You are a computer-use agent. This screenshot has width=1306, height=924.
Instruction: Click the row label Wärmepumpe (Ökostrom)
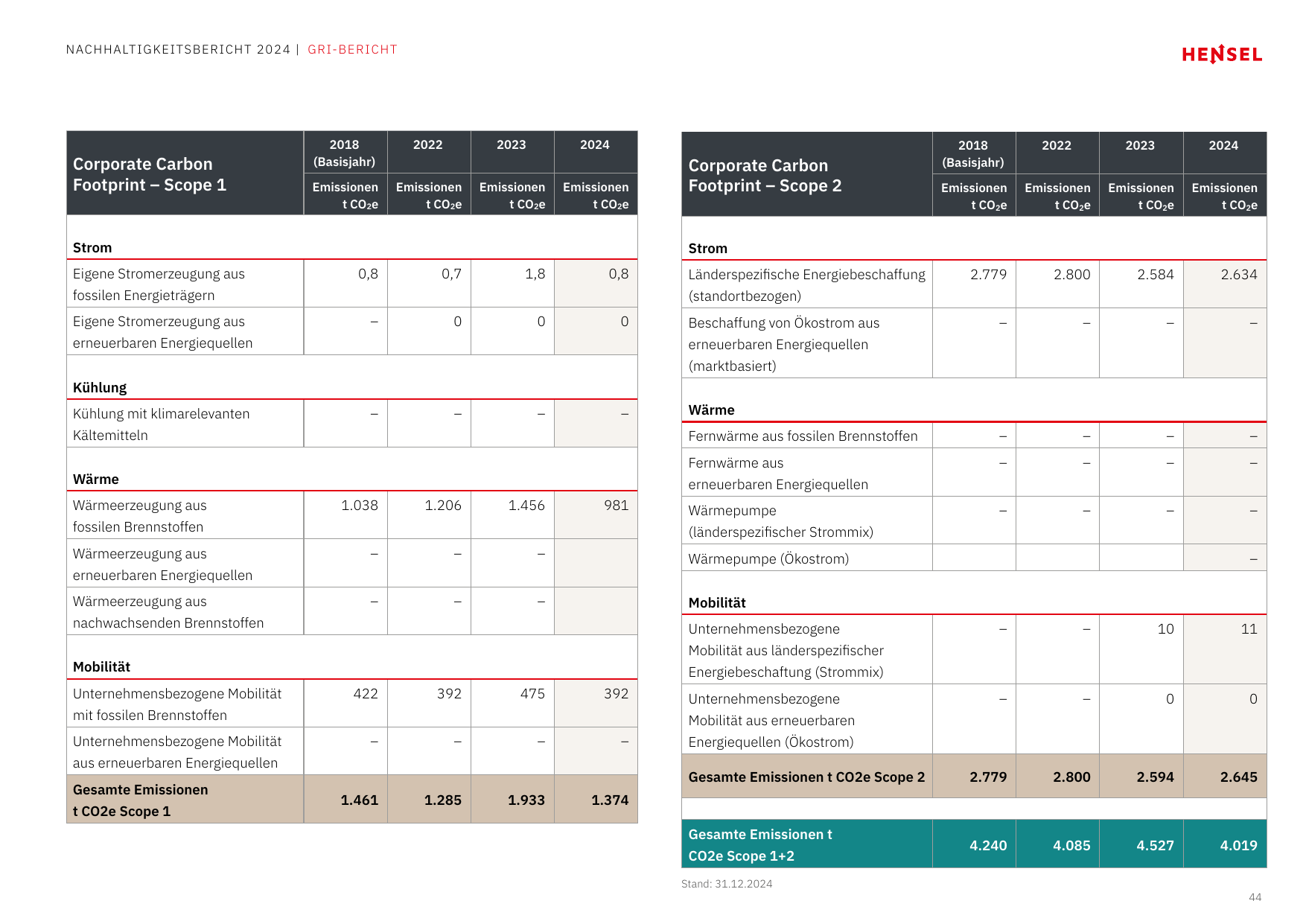768,559
